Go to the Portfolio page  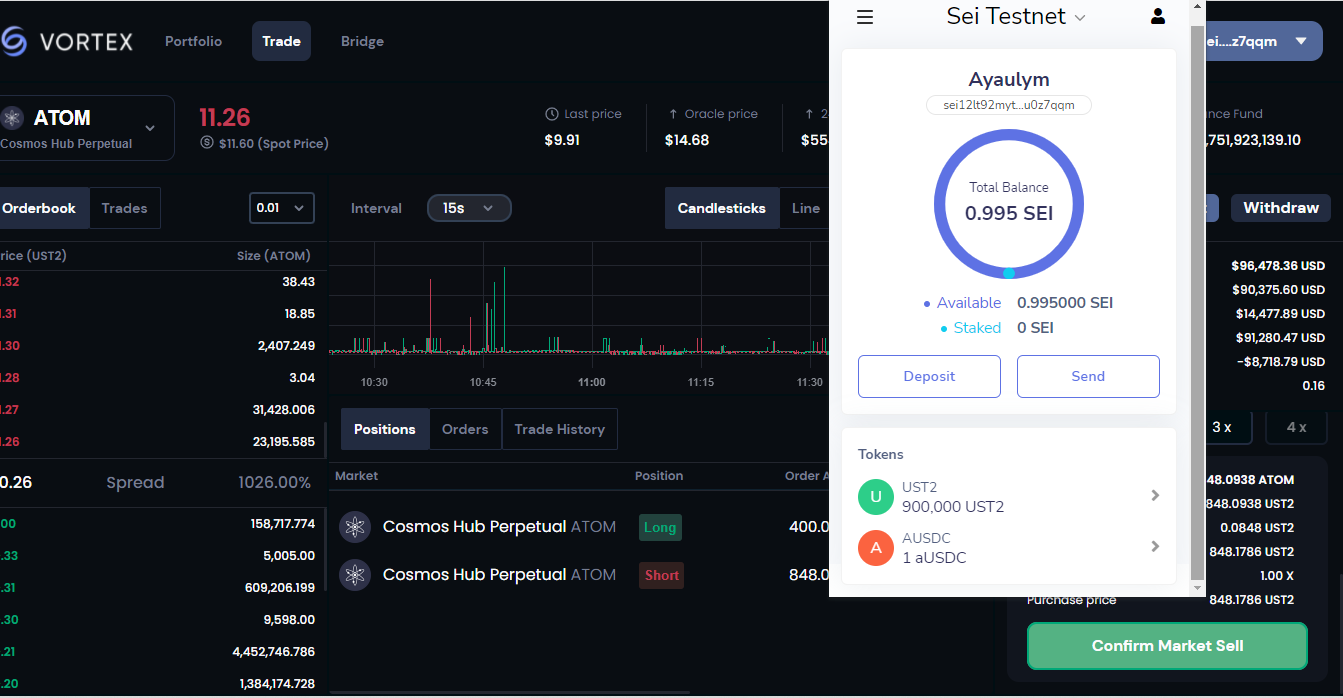[x=194, y=41]
